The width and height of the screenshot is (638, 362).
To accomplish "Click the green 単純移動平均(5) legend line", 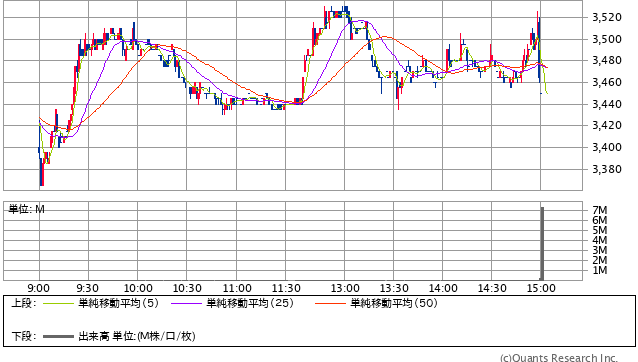I will [58, 303].
